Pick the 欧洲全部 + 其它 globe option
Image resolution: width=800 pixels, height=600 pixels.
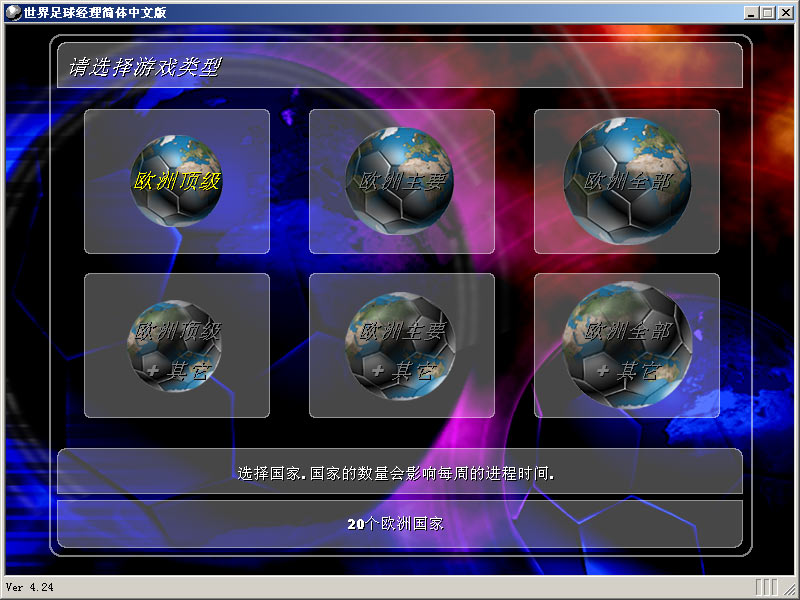tap(627, 345)
